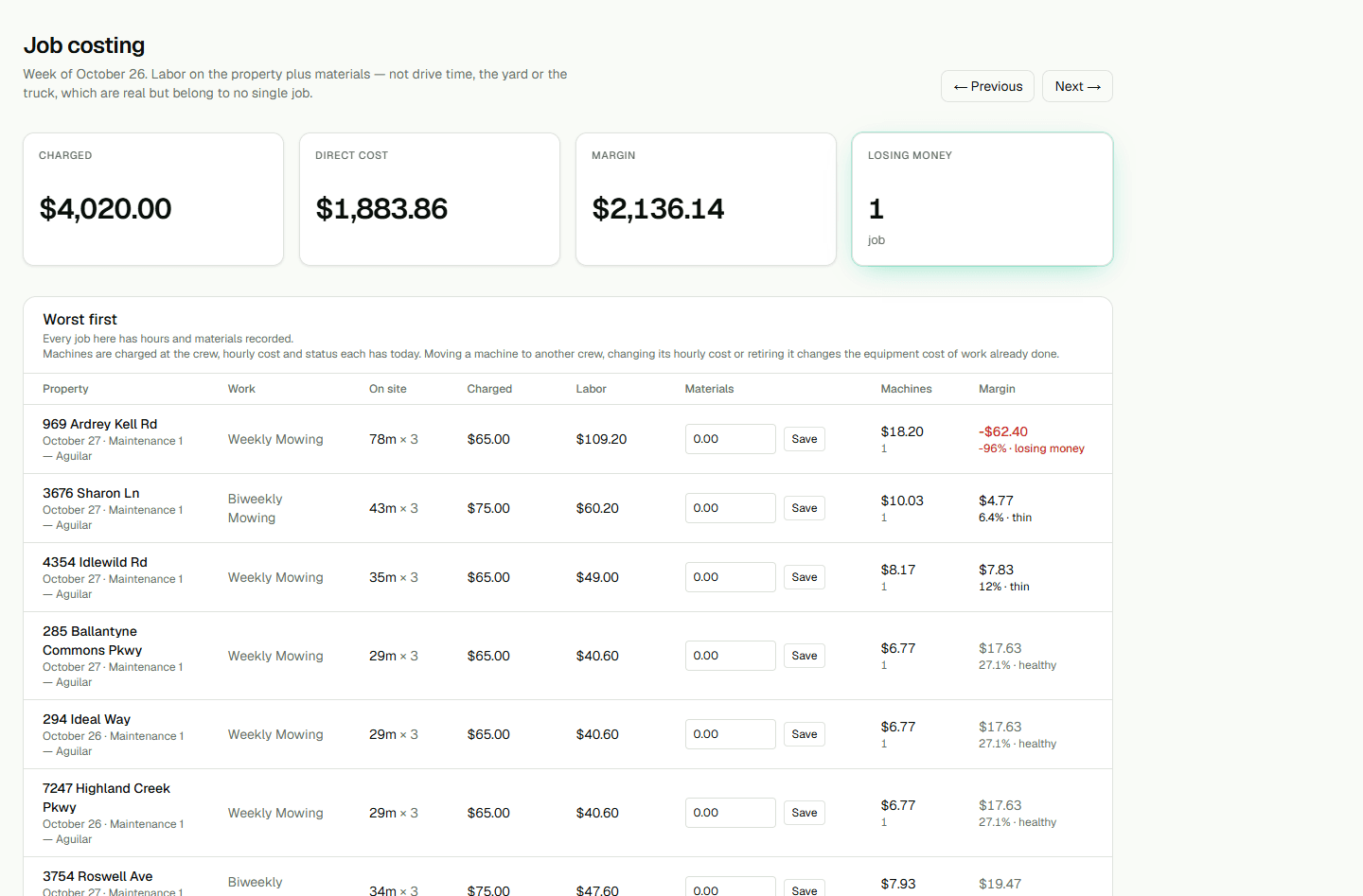The height and width of the screenshot is (896, 1363).
Task: Click the $4.77 margin value
Action: (x=996, y=501)
